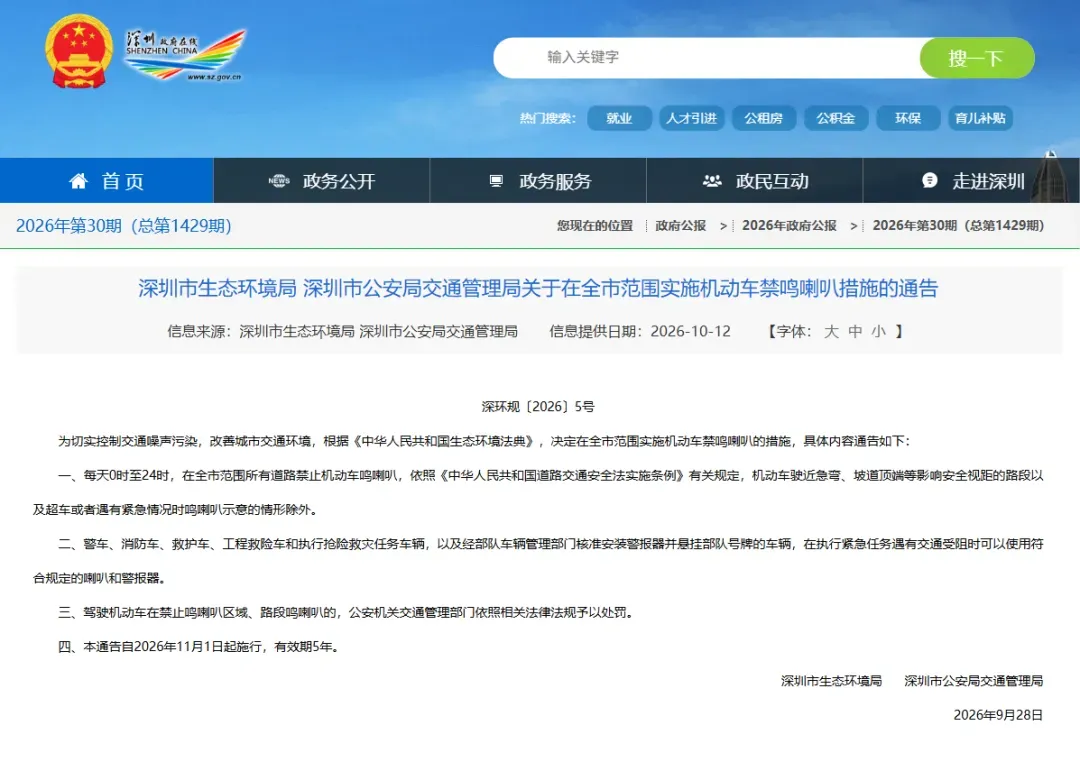Select hot search tag 公租房
This screenshot has width=1080, height=762.
point(764,119)
